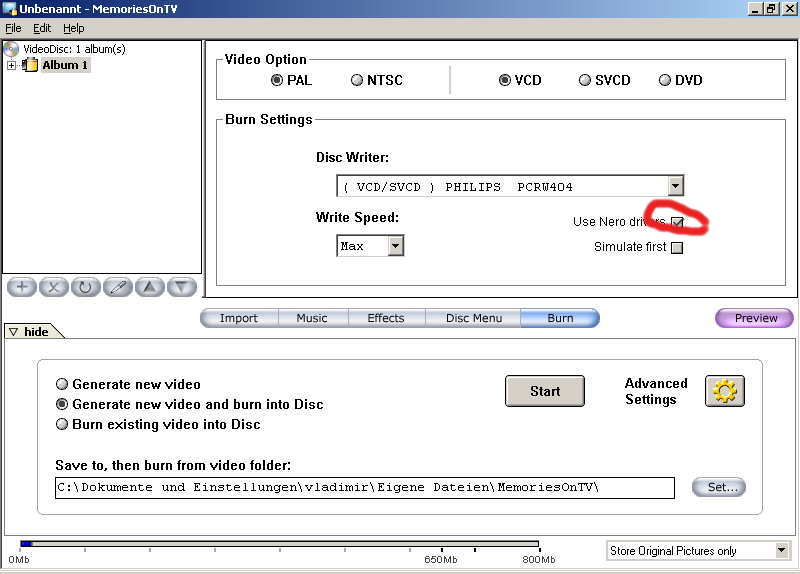Choose the VCD disc type

pos(520,80)
